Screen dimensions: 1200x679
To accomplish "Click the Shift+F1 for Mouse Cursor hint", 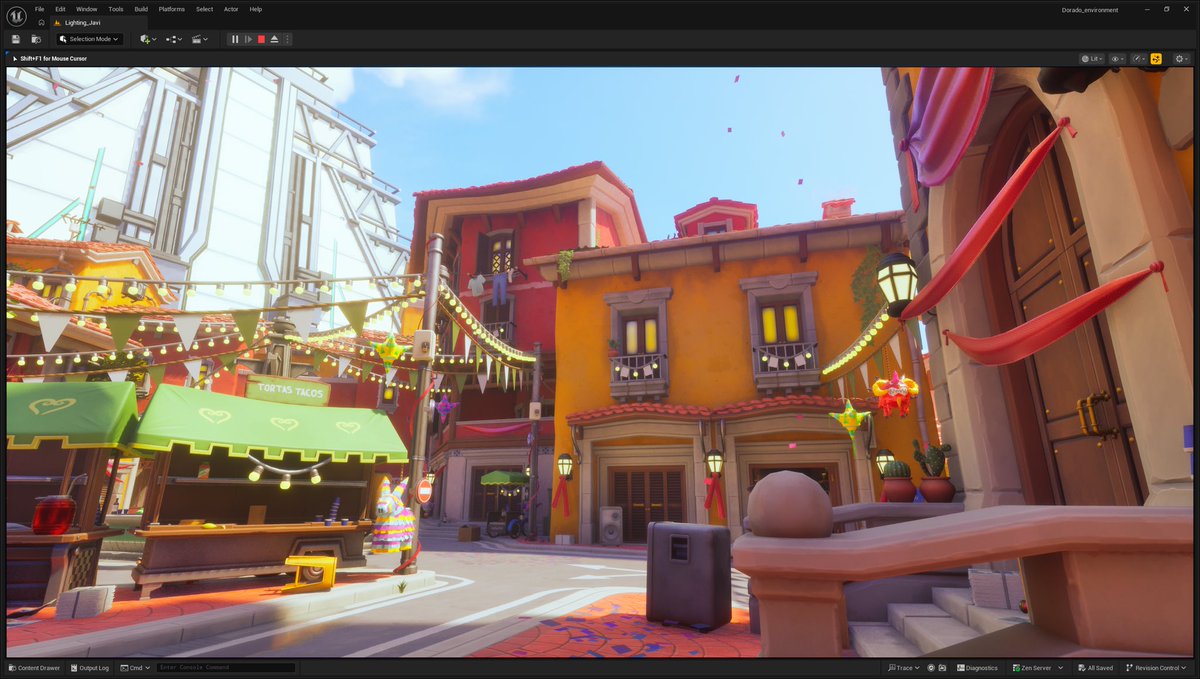I will (x=53, y=59).
